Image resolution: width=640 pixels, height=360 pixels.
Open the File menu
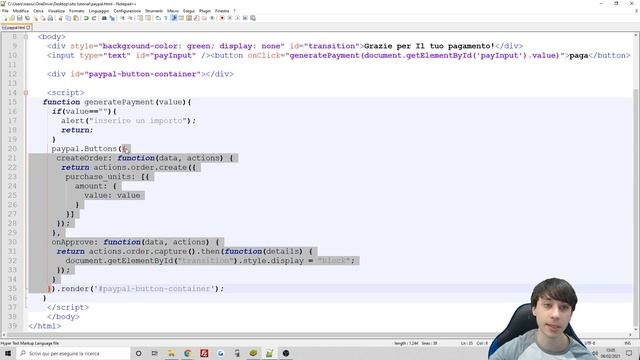pos(5,11)
